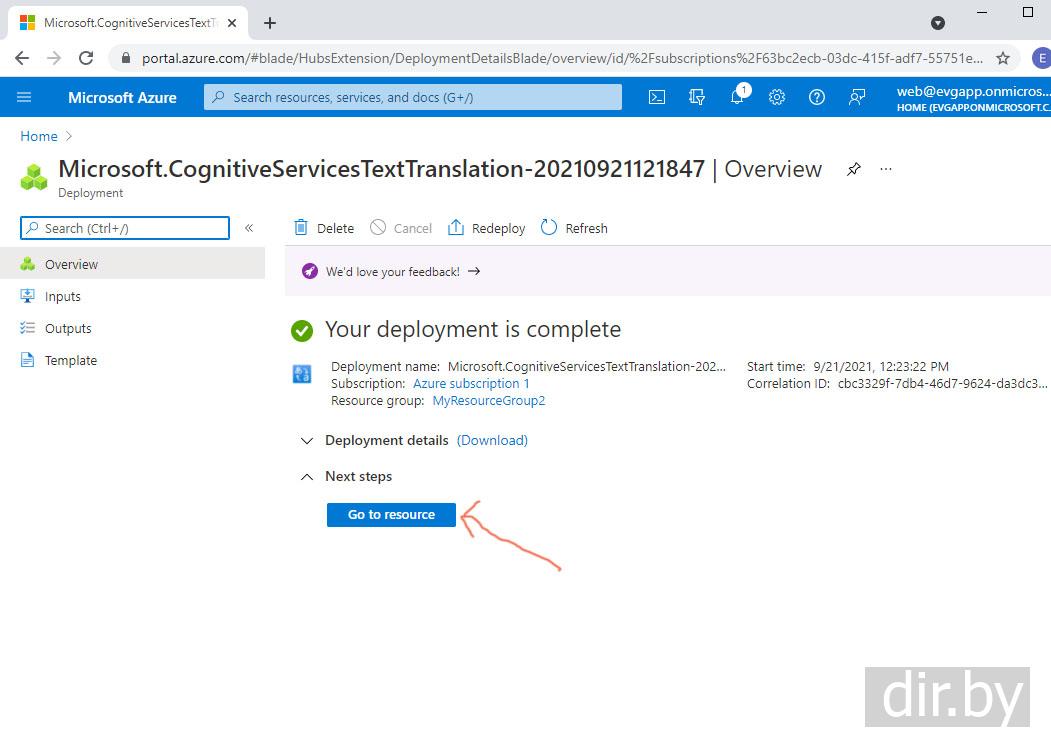Screen dimensions: 1051x741
Task: Select Outputs in the side menu
Action: [67, 328]
